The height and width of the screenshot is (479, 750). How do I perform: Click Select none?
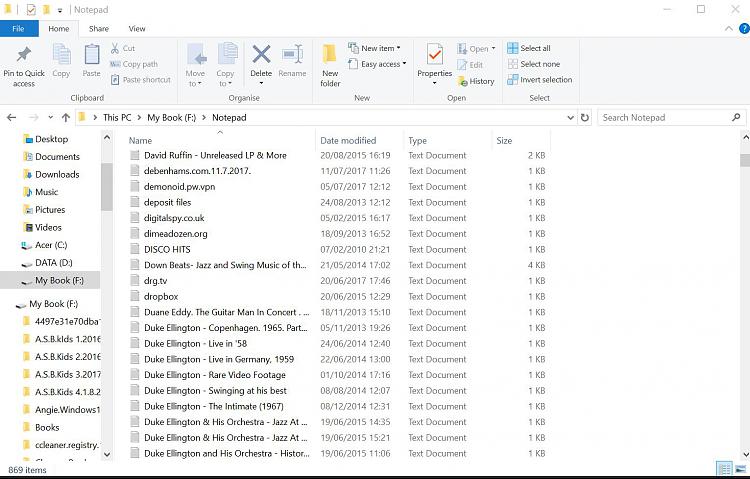pyautogui.click(x=534, y=64)
